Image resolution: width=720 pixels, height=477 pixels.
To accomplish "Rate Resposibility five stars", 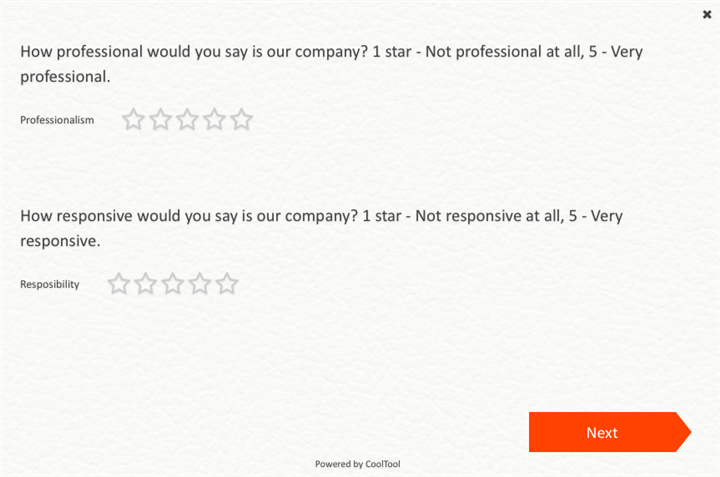I will [227, 284].
